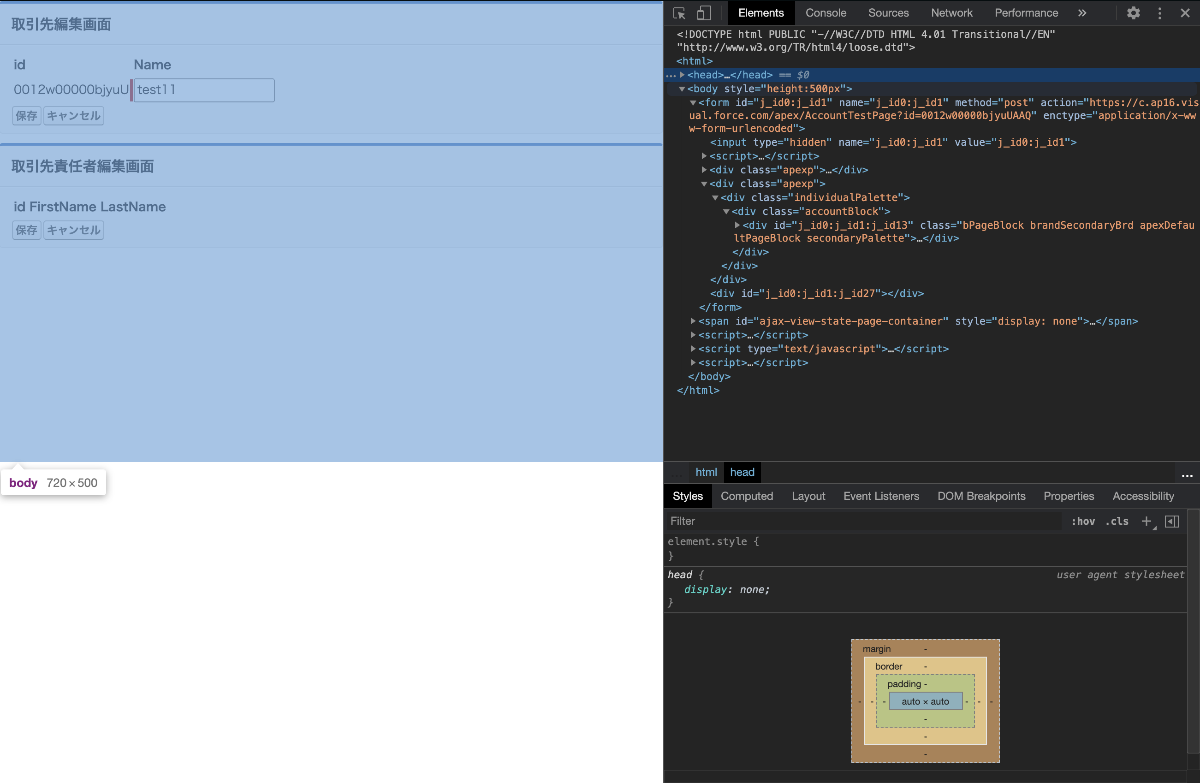Open the Event Listeners sub-tab
Image resolution: width=1200 pixels, height=783 pixels.
(881, 496)
